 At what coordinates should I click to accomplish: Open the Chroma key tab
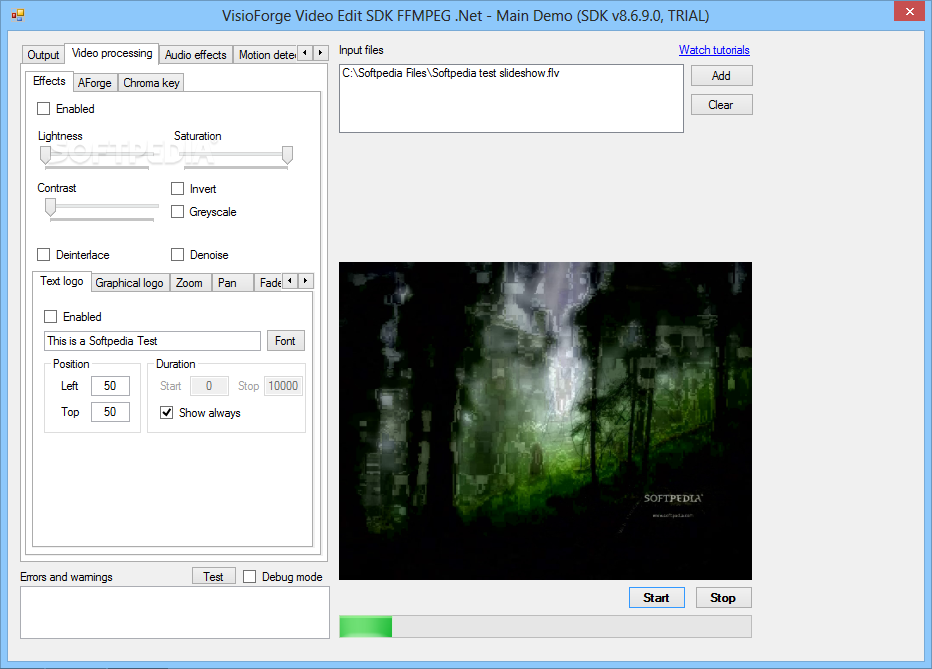point(151,83)
